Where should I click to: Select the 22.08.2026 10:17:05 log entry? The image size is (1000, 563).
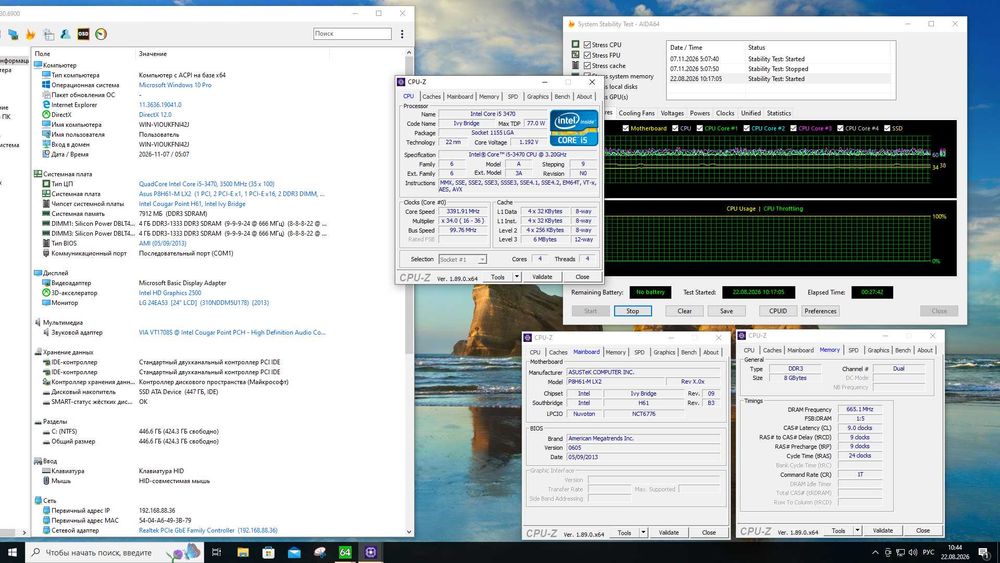(778, 79)
